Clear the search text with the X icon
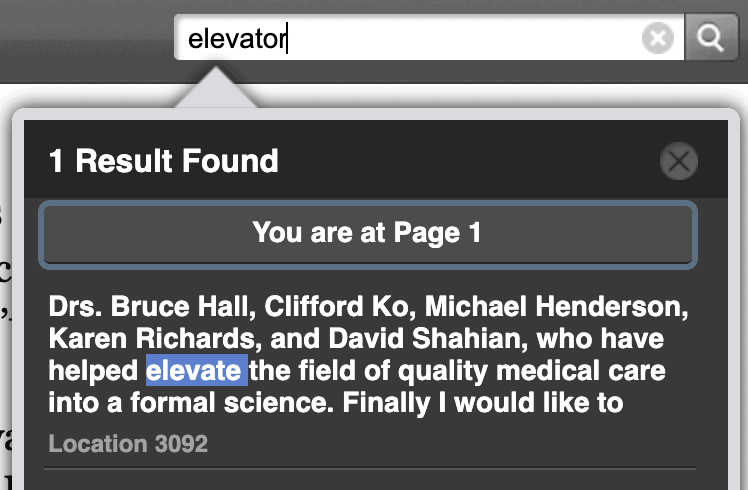748x490 pixels. click(657, 39)
